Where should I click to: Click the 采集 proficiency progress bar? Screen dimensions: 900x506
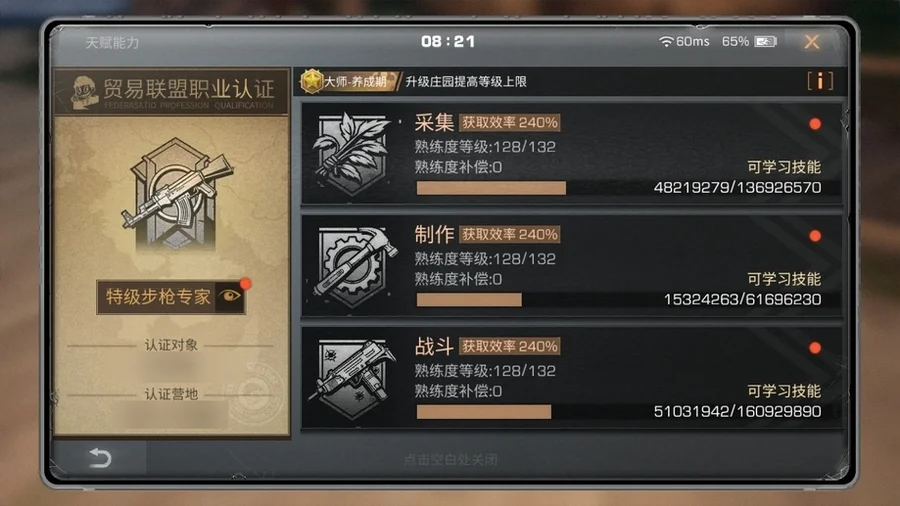[619, 188]
